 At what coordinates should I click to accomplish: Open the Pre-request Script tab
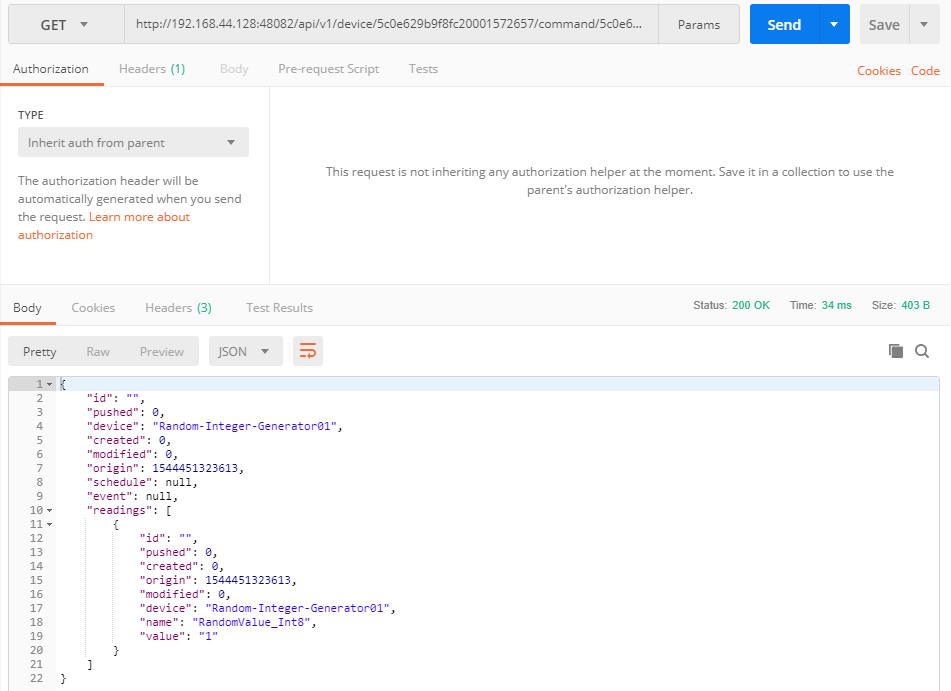click(x=328, y=69)
